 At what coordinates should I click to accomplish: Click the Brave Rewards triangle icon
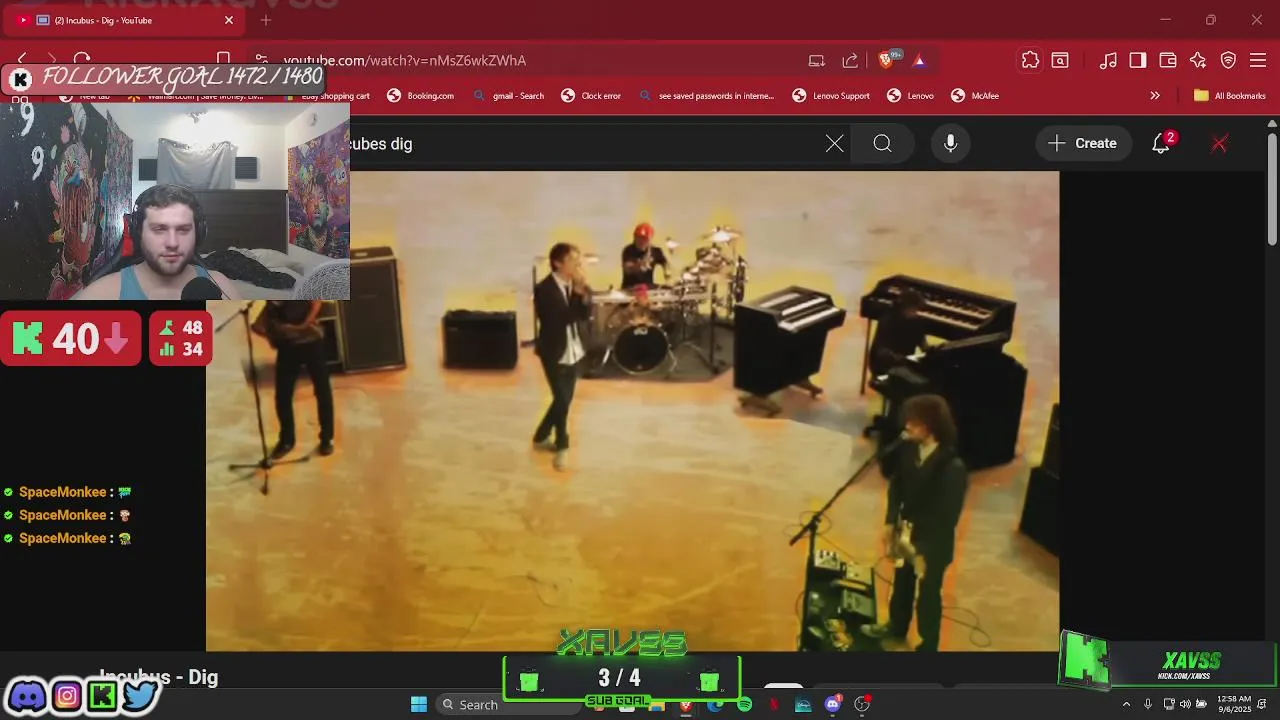(x=919, y=61)
